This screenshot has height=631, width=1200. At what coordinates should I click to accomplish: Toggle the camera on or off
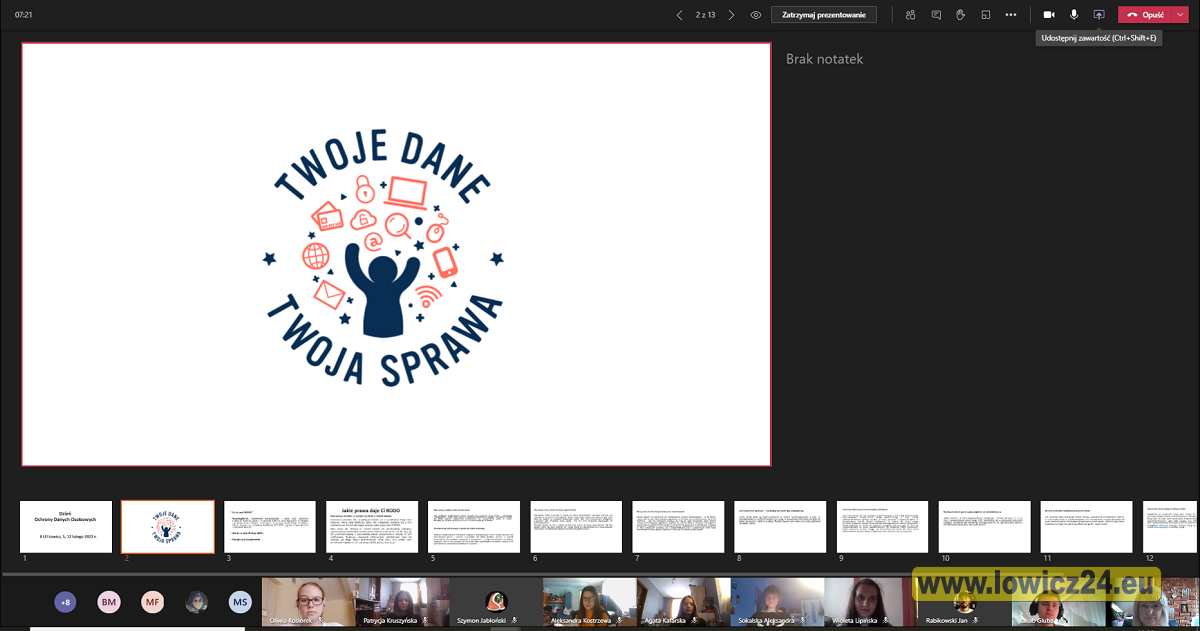[x=1049, y=15]
